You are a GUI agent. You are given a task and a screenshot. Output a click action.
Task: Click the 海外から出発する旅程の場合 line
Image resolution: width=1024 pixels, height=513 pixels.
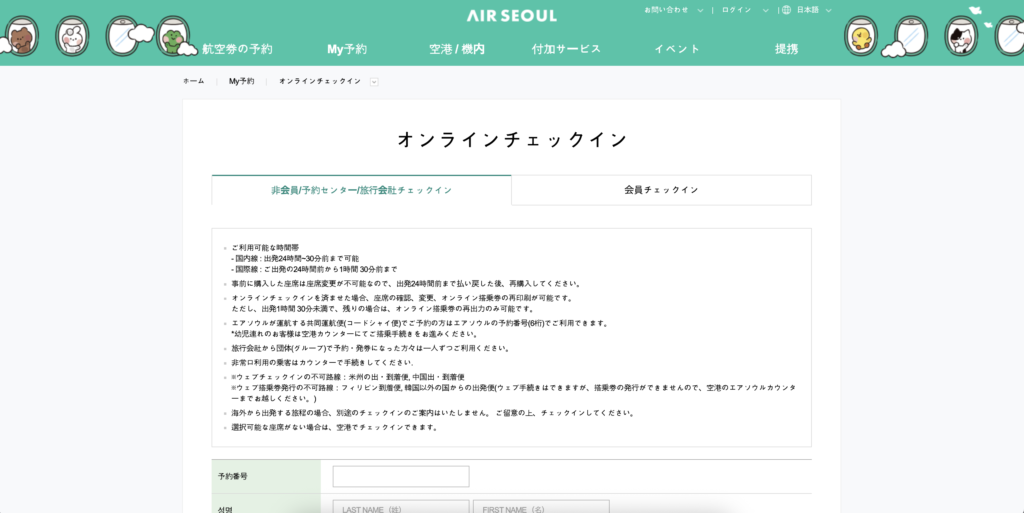(x=433, y=413)
